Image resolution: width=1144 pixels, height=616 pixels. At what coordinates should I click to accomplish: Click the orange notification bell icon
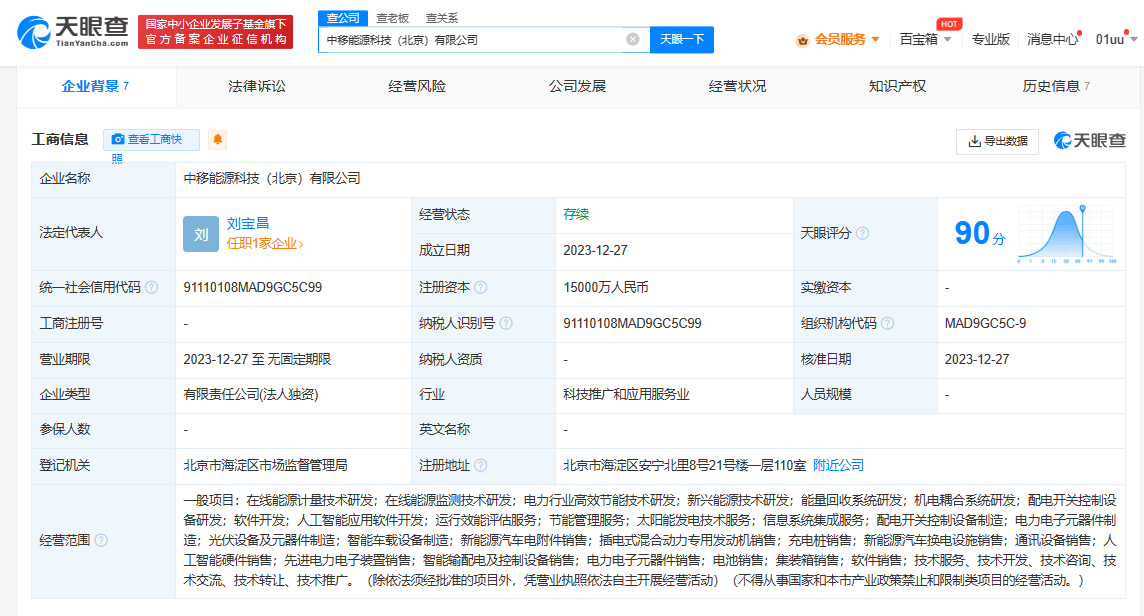point(217,139)
